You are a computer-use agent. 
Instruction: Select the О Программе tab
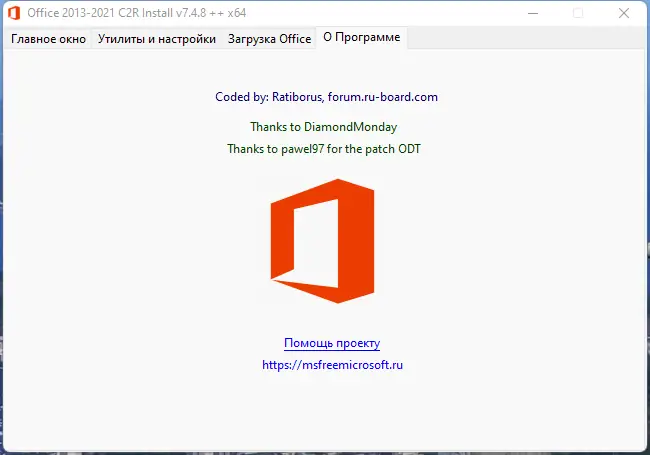(x=361, y=37)
